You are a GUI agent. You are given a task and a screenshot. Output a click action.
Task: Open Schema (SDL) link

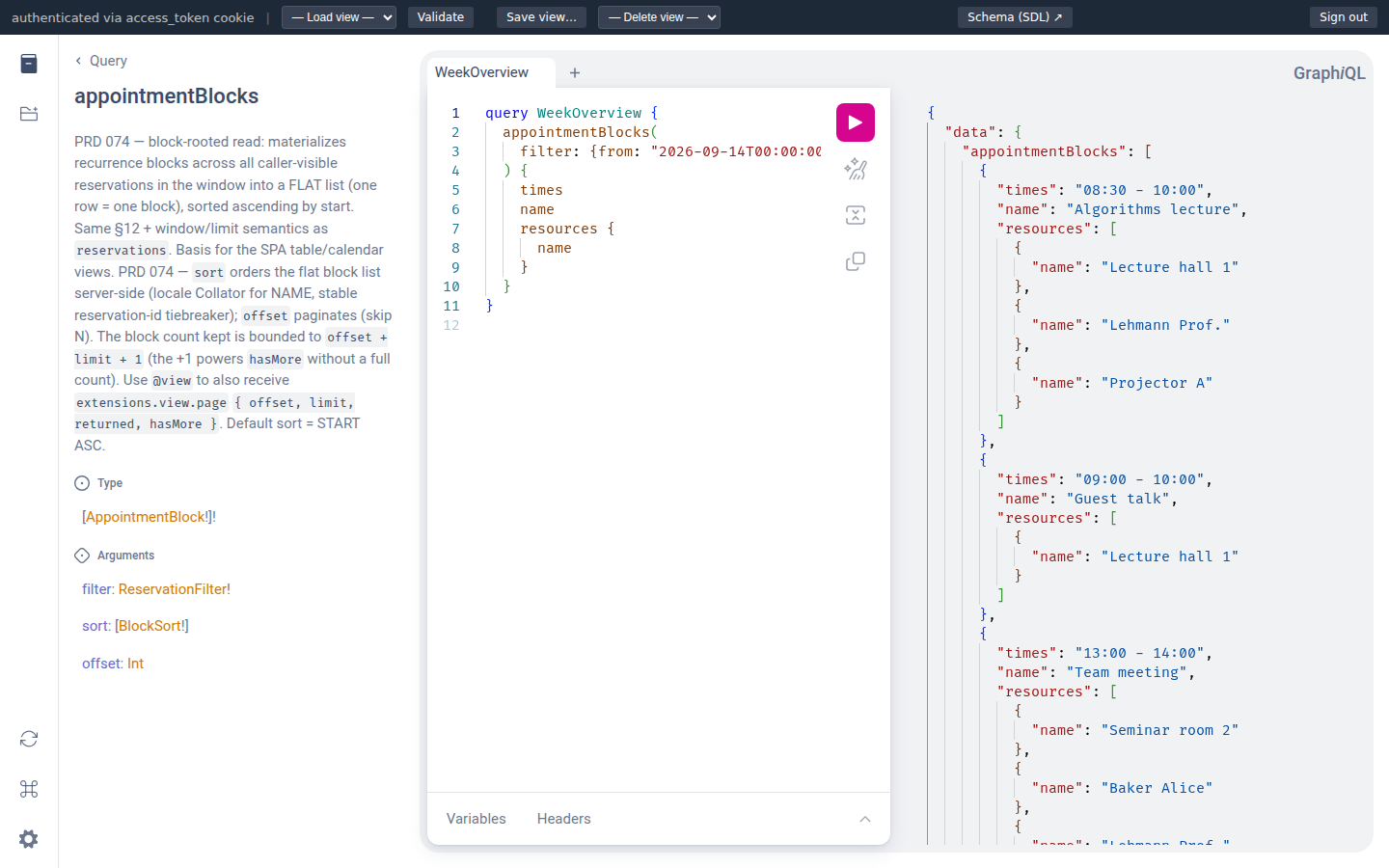tap(1015, 17)
